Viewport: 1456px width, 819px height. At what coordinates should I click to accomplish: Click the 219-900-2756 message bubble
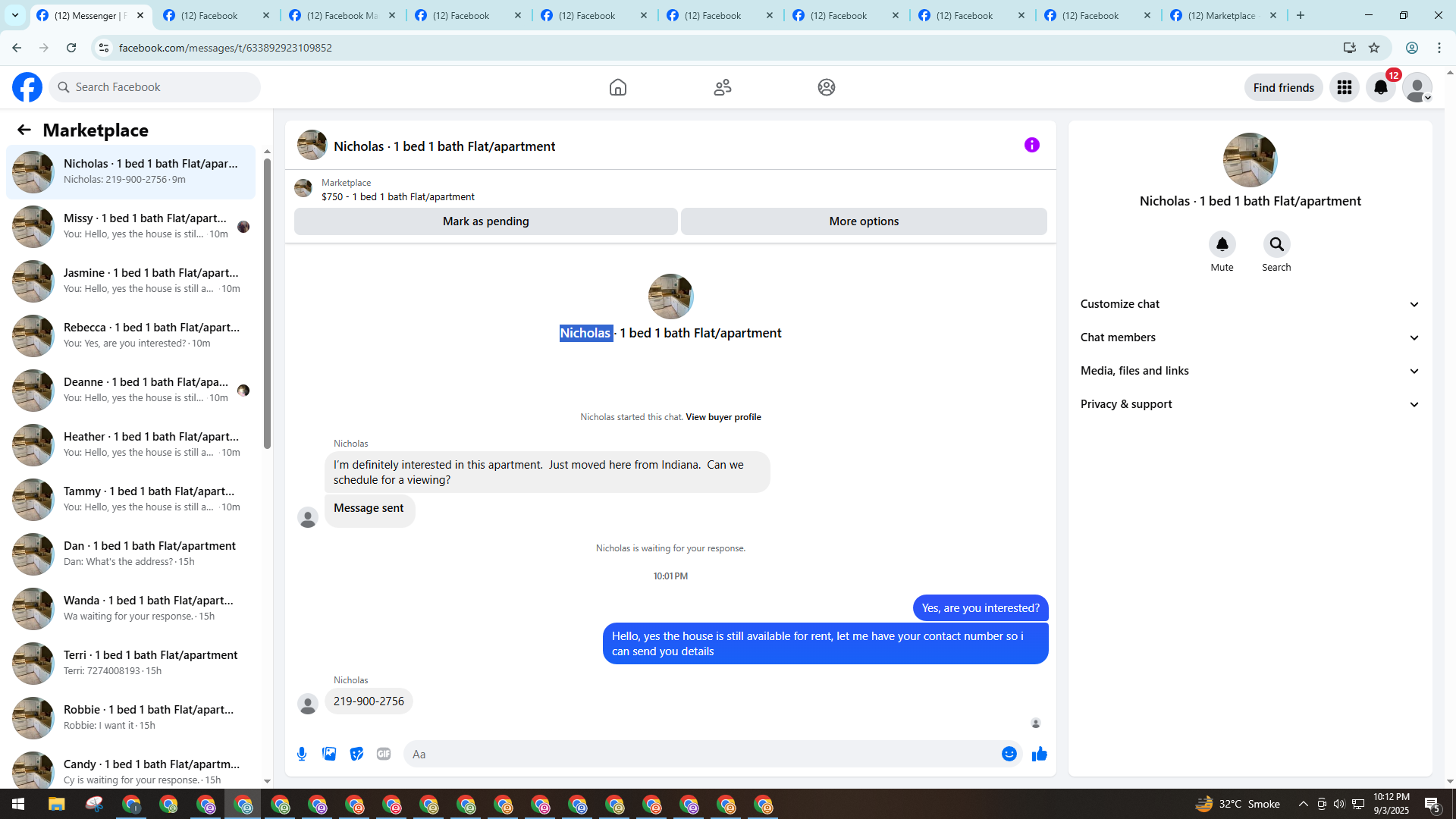coord(369,701)
